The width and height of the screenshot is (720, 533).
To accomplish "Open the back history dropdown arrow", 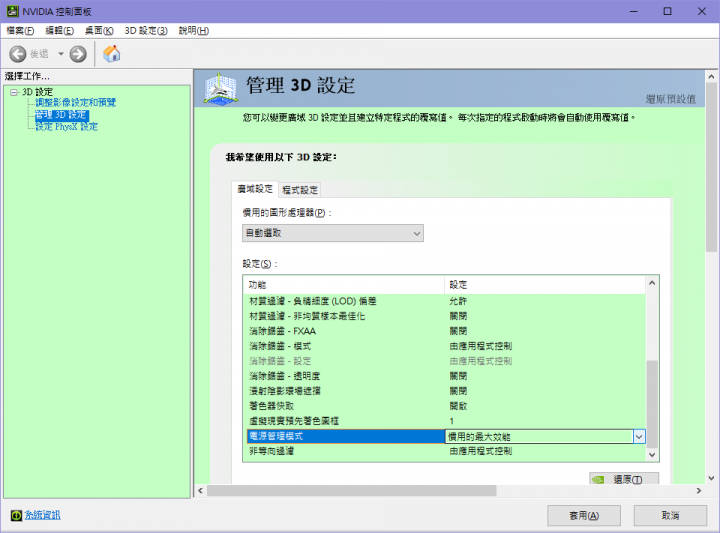I will click(61, 54).
